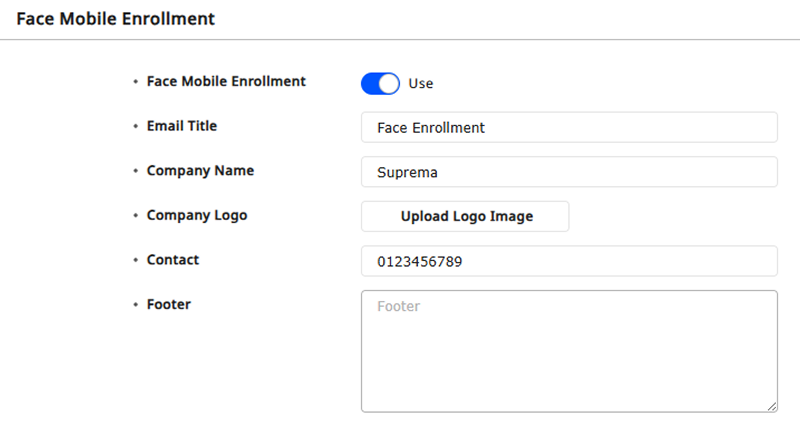Click the bullet before Footer
800x426 pixels.
135,305
